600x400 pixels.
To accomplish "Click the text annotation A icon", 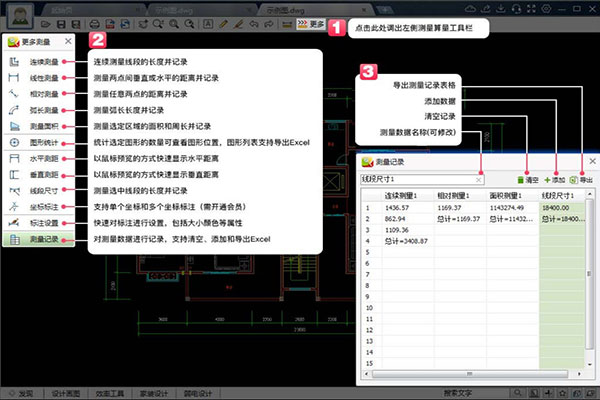I will (208, 24).
